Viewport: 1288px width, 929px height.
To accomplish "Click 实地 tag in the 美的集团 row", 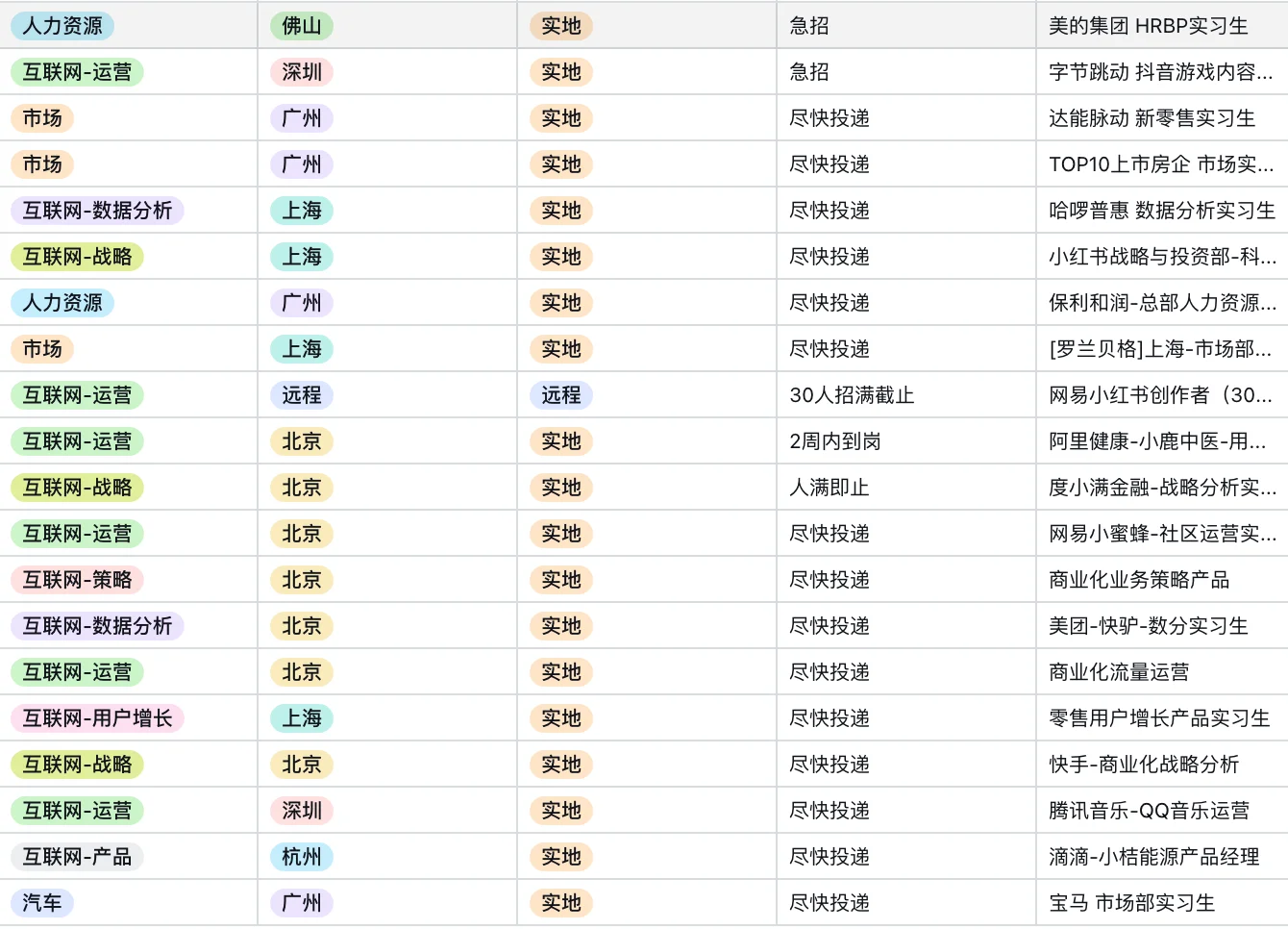I will click(561, 26).
